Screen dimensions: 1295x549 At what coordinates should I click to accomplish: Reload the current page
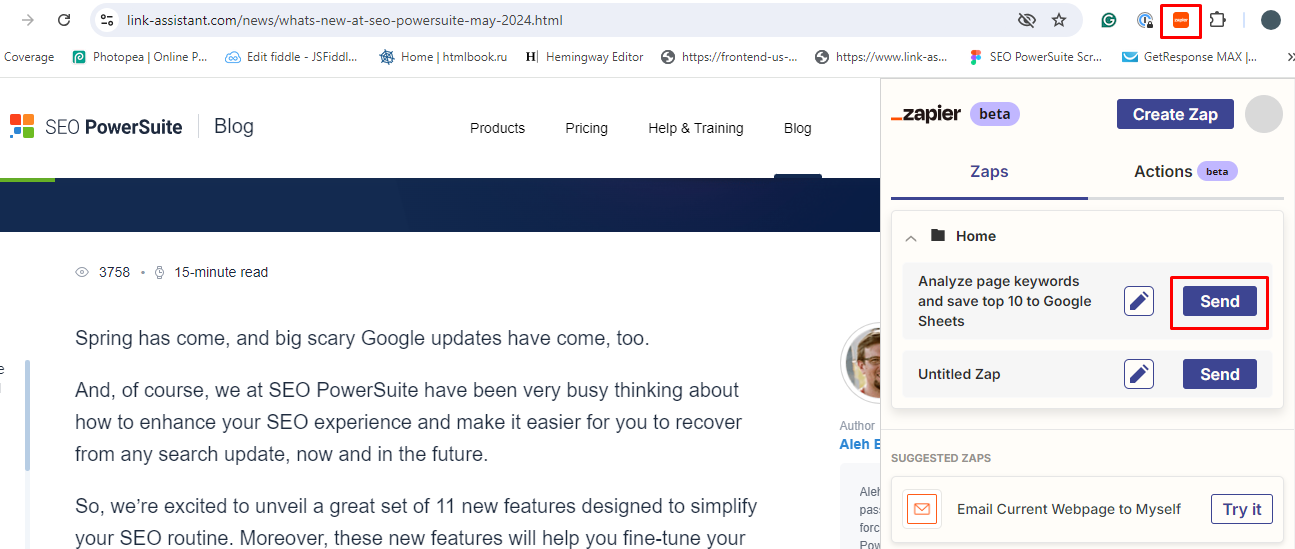[64, 20]
